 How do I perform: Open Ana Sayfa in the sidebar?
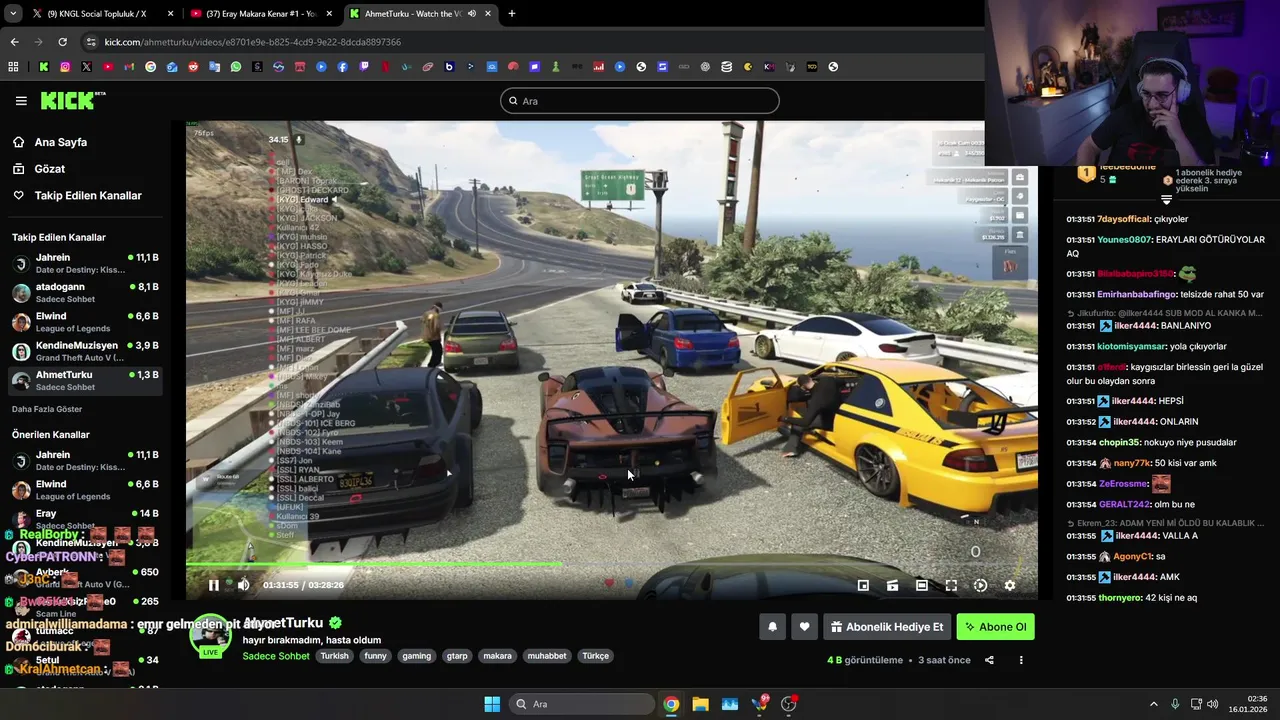[61, 142]
